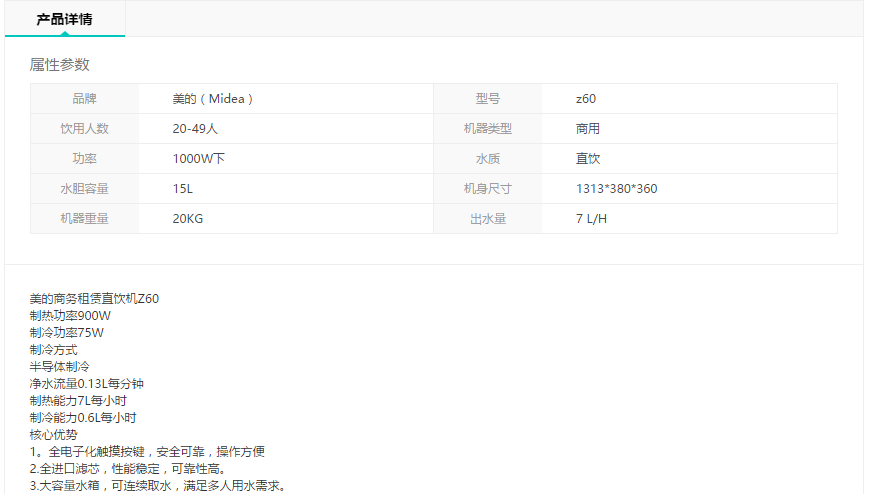Click the 制热功率900W text line
Image resolution: width=884 pixels, height=494 pixels.
point(71,316)
